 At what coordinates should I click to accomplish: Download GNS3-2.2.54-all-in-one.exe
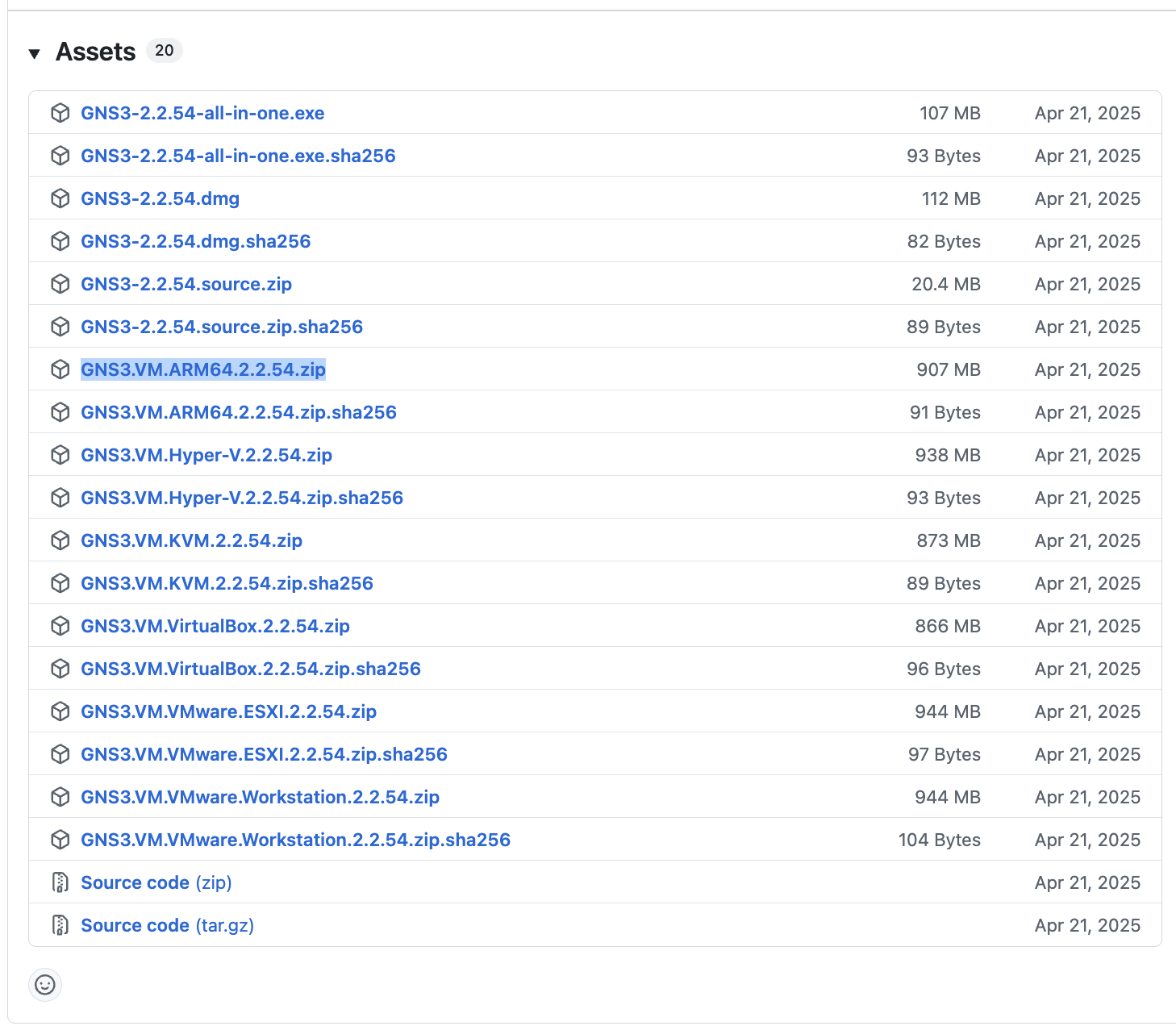(202, 113)
